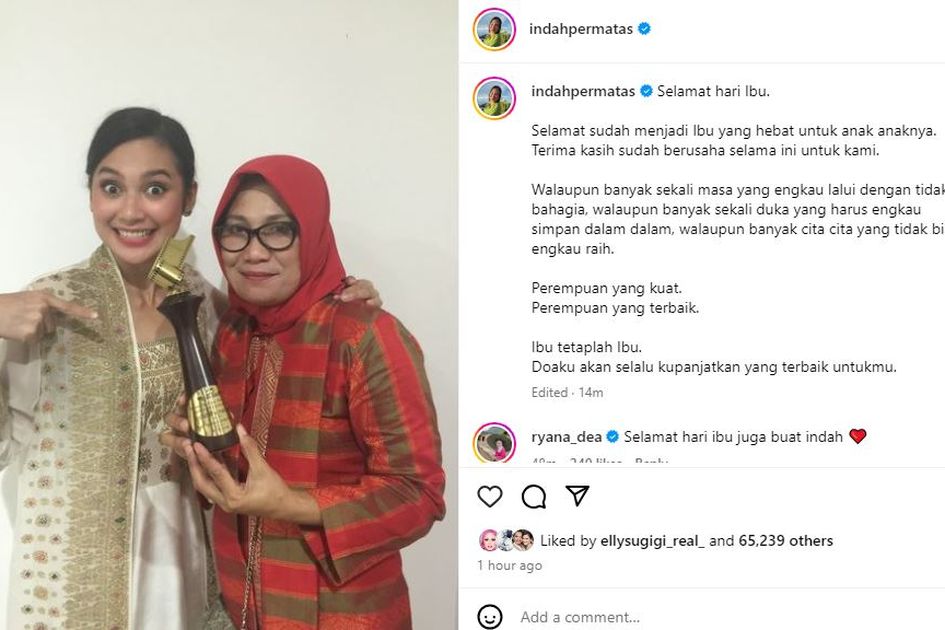
Task: Click the '1 hour ago' timestamp
Action: point(510,565)
